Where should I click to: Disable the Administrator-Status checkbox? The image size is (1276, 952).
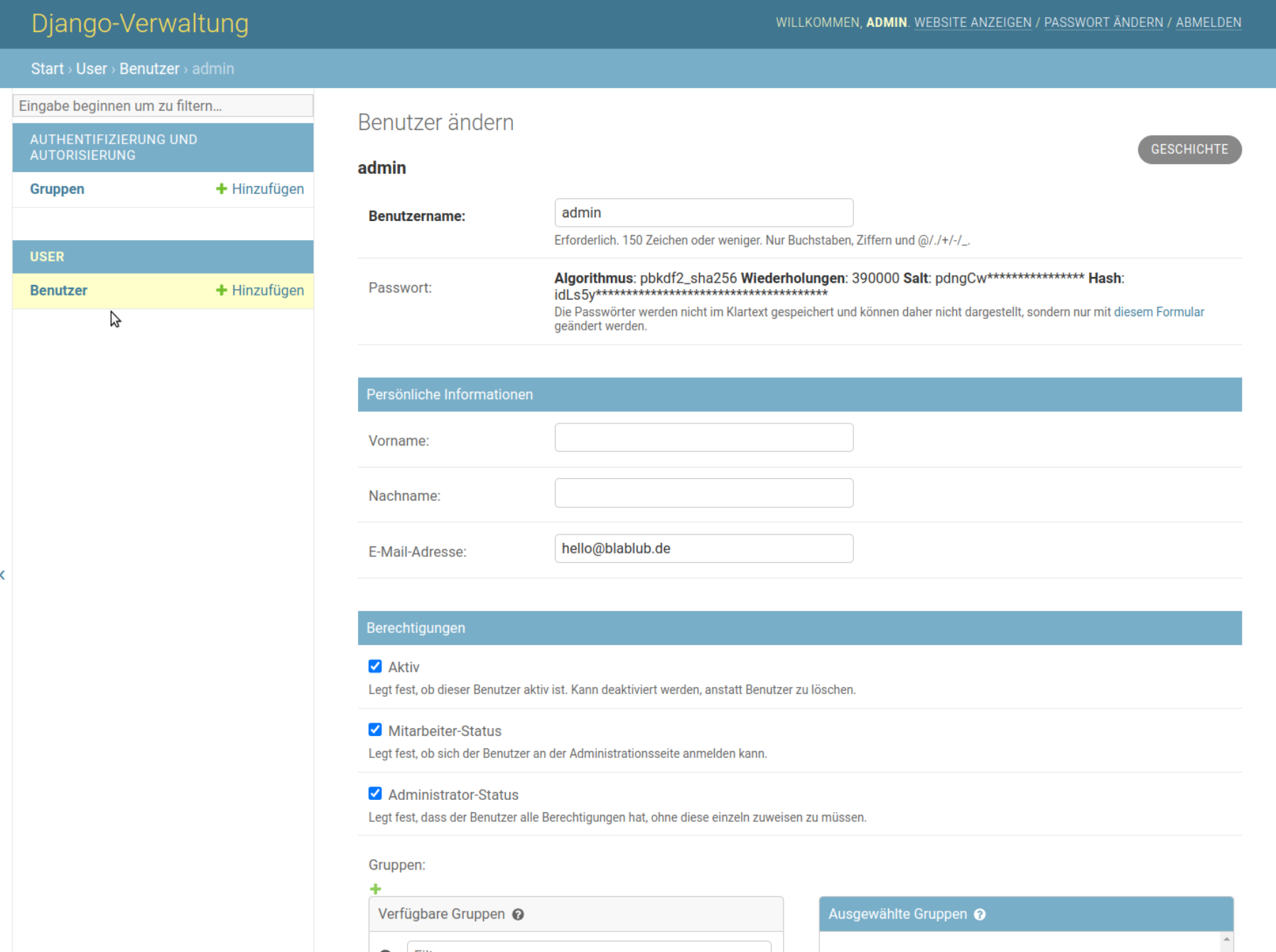coord(375,794)
